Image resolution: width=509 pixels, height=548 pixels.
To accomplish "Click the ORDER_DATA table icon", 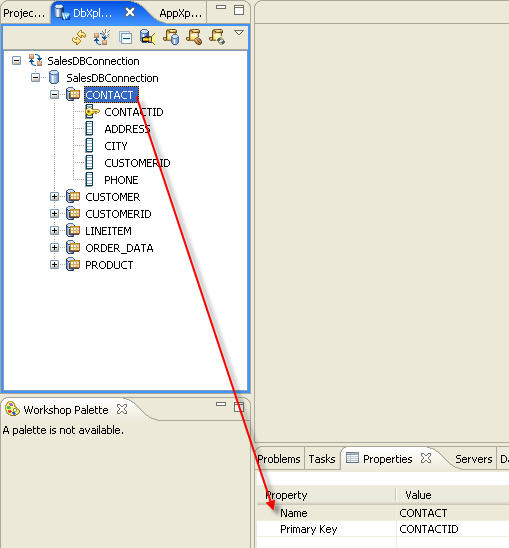I will pyautogui.click(x=73, y=247).
